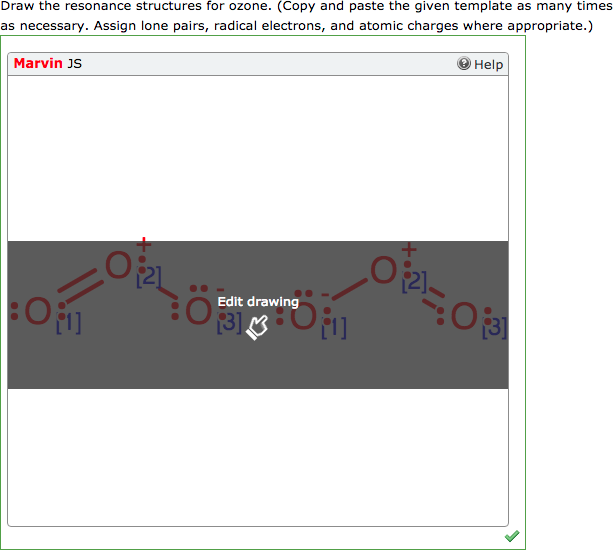The height and width of the screenshot is (550, 613).
Task: Select oxygen atom [1] in left structure
Action: 38,313
